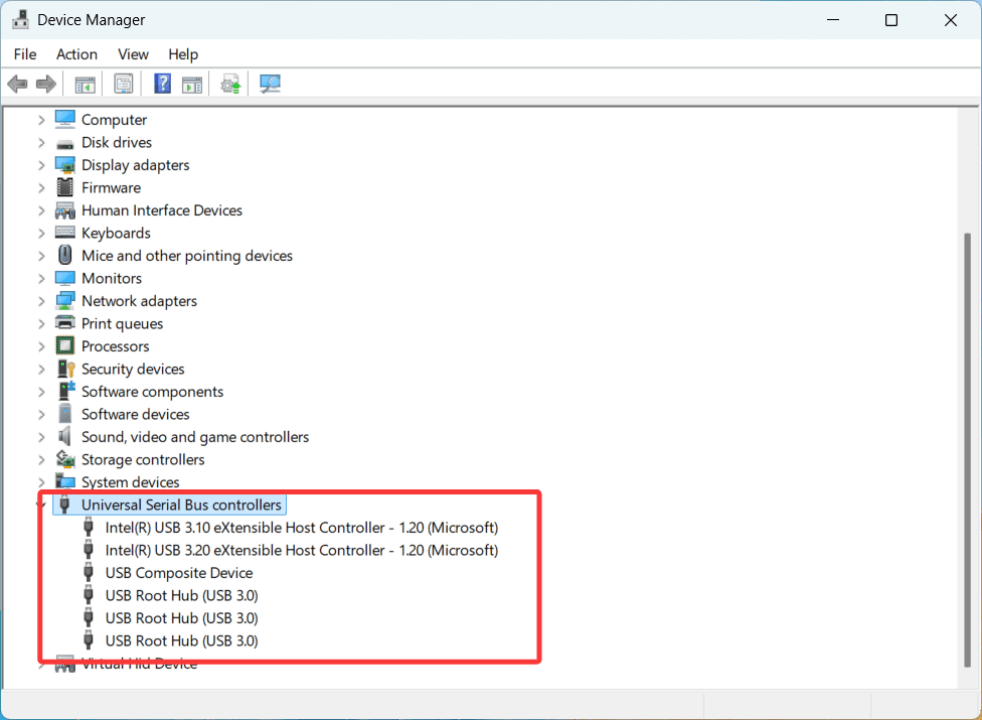Viewport: 982px width, 720px height.
Task: Click the Help icon in the toolbar
Action: tap(162, 83)
